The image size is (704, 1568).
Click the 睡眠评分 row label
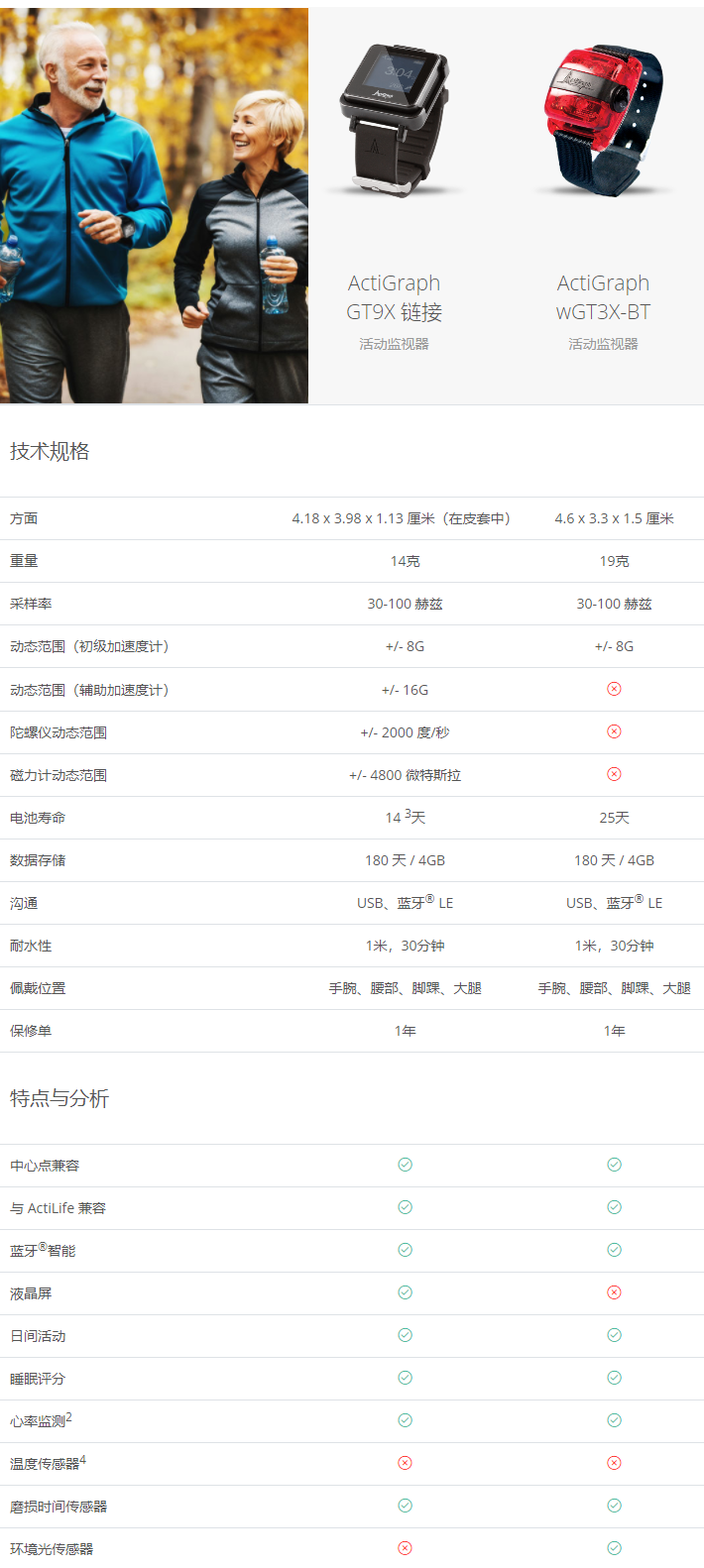click(x=38, y=1379)
